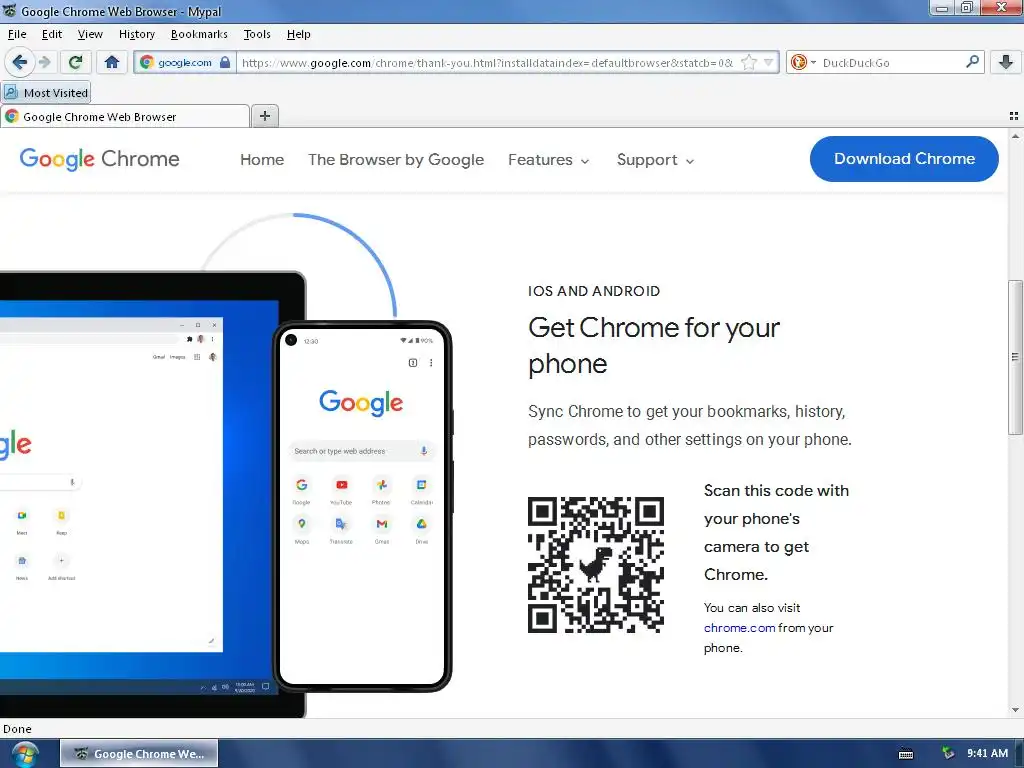This screenshot has height=768, width=1024.
Task: Click the Chrome QR code image
Action: click(x=596, y=565)
